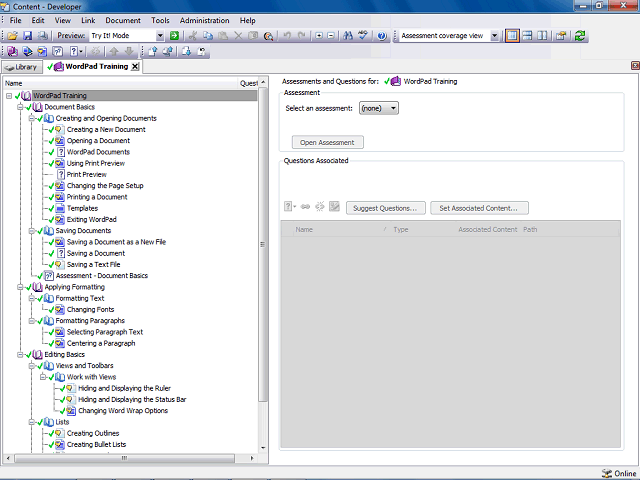Select Hiding and Displaying the Ruler topic
This screenshot has height=480, width=640.
pyautogui.click(x=124, y=389)
